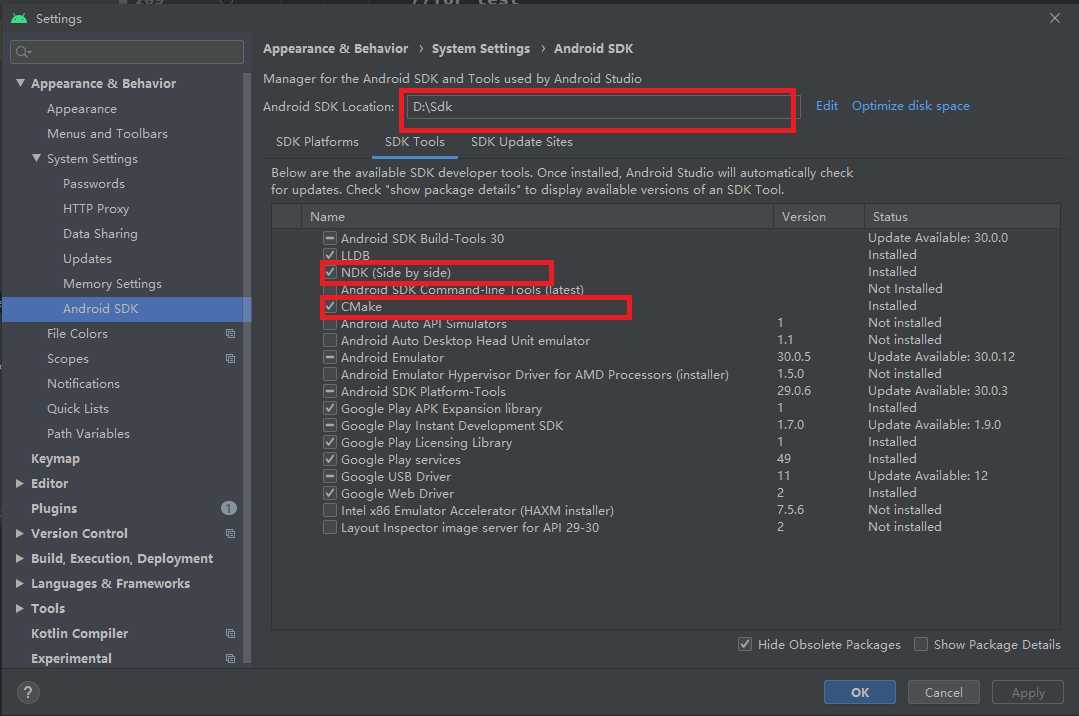Click the Name column header
Image resolution: width=1079 pixels, height=716 pixels.
click(537, 216)
